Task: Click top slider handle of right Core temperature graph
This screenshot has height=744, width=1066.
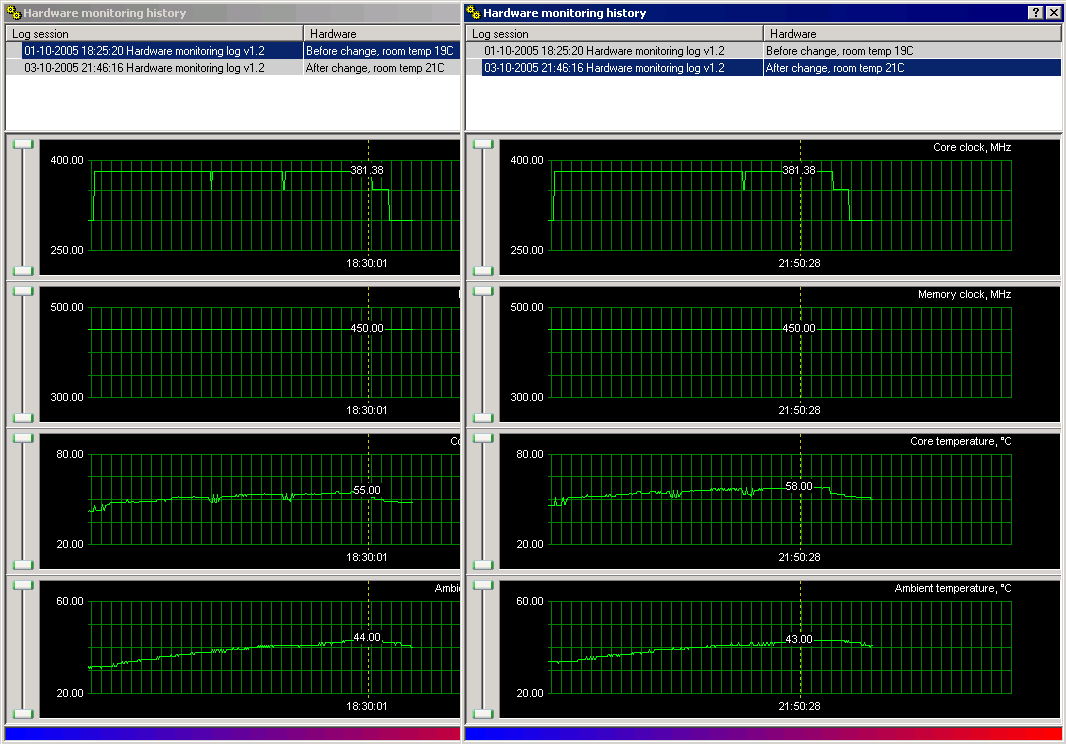Action: point(483,438)
